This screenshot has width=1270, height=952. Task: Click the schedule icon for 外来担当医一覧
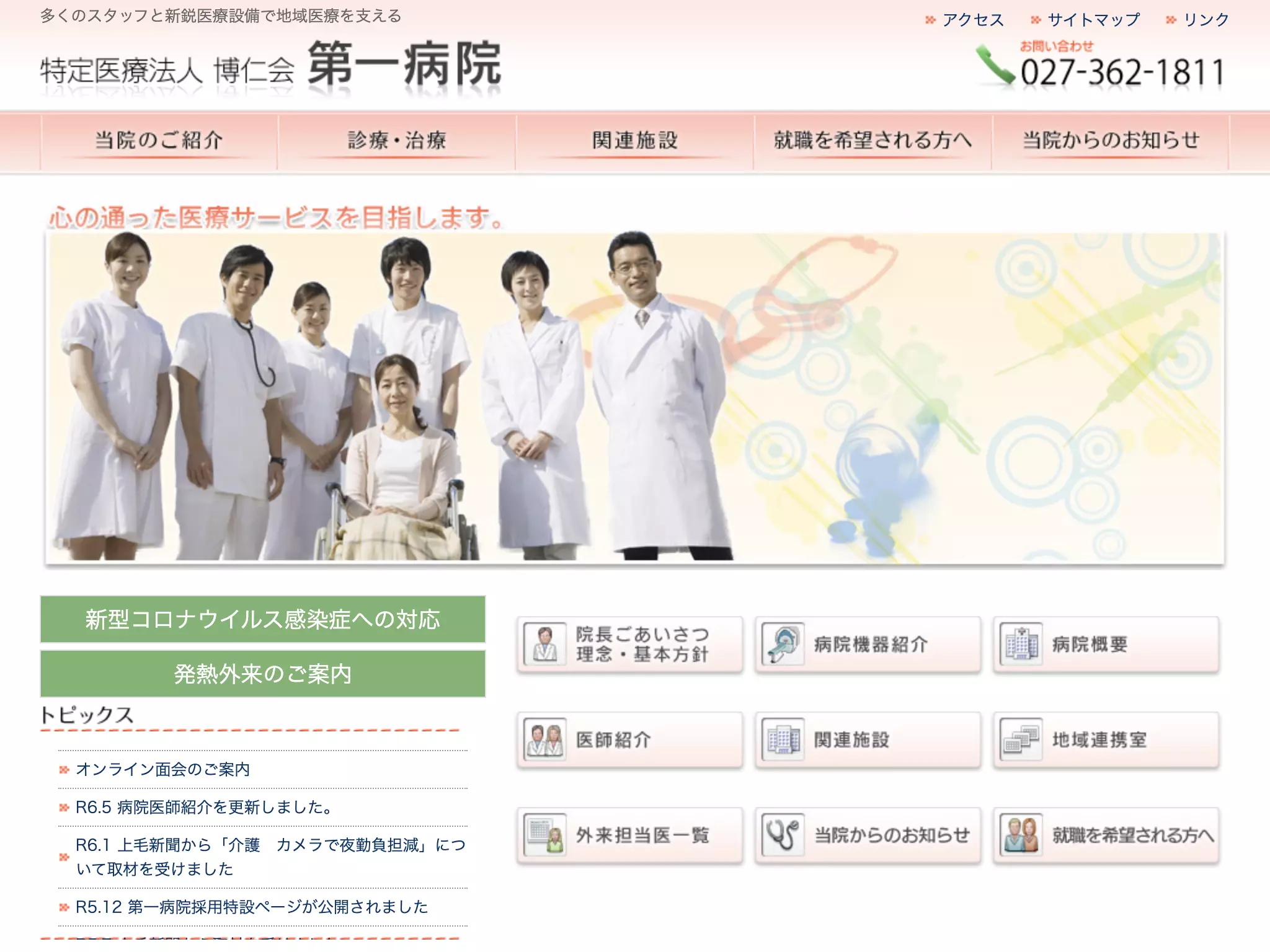point(544,835)
